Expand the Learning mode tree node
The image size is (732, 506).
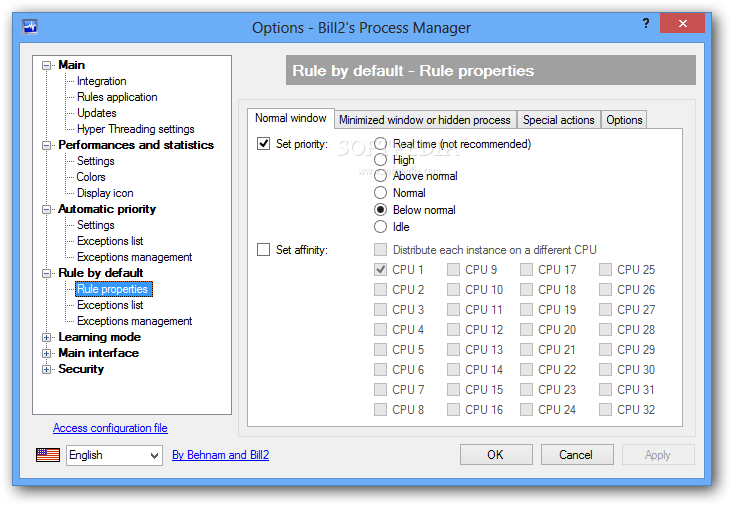click(x=46, y=337)
